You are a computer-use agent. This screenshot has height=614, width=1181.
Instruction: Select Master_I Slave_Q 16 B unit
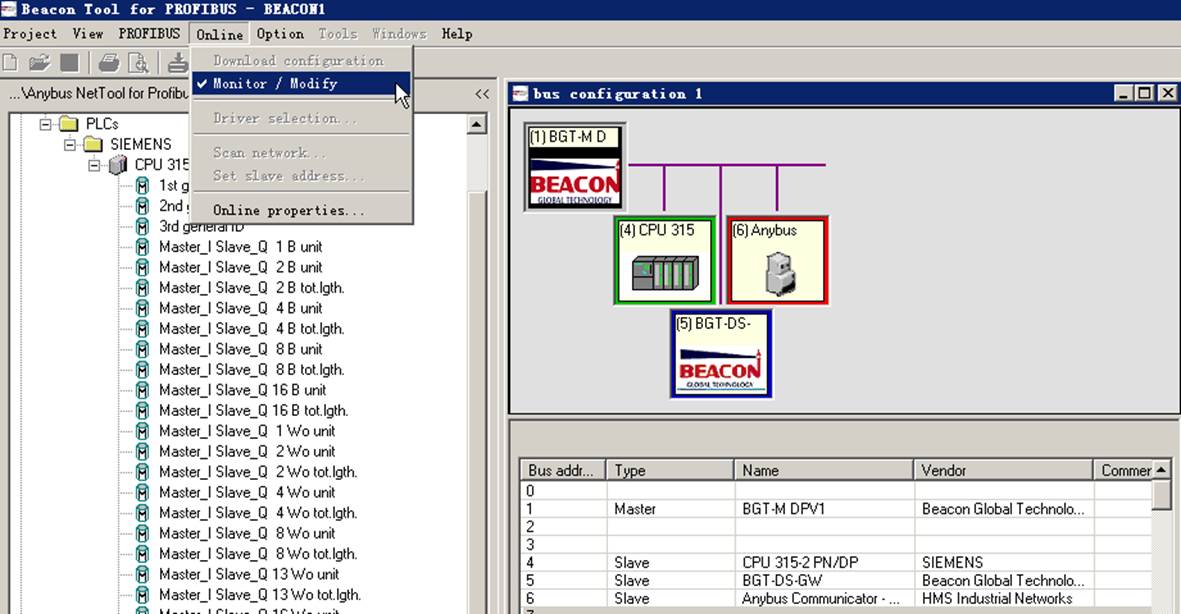click(242, 390)
